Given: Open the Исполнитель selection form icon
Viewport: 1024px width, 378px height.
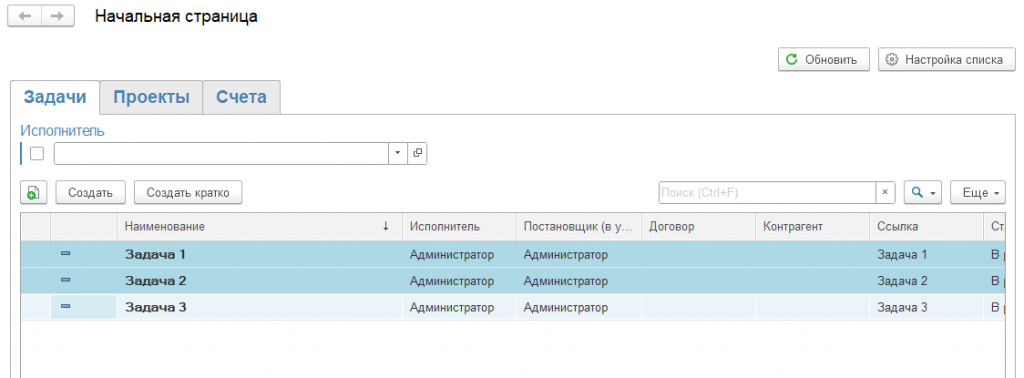Looking at the screenshot, I should coord(417,153).
